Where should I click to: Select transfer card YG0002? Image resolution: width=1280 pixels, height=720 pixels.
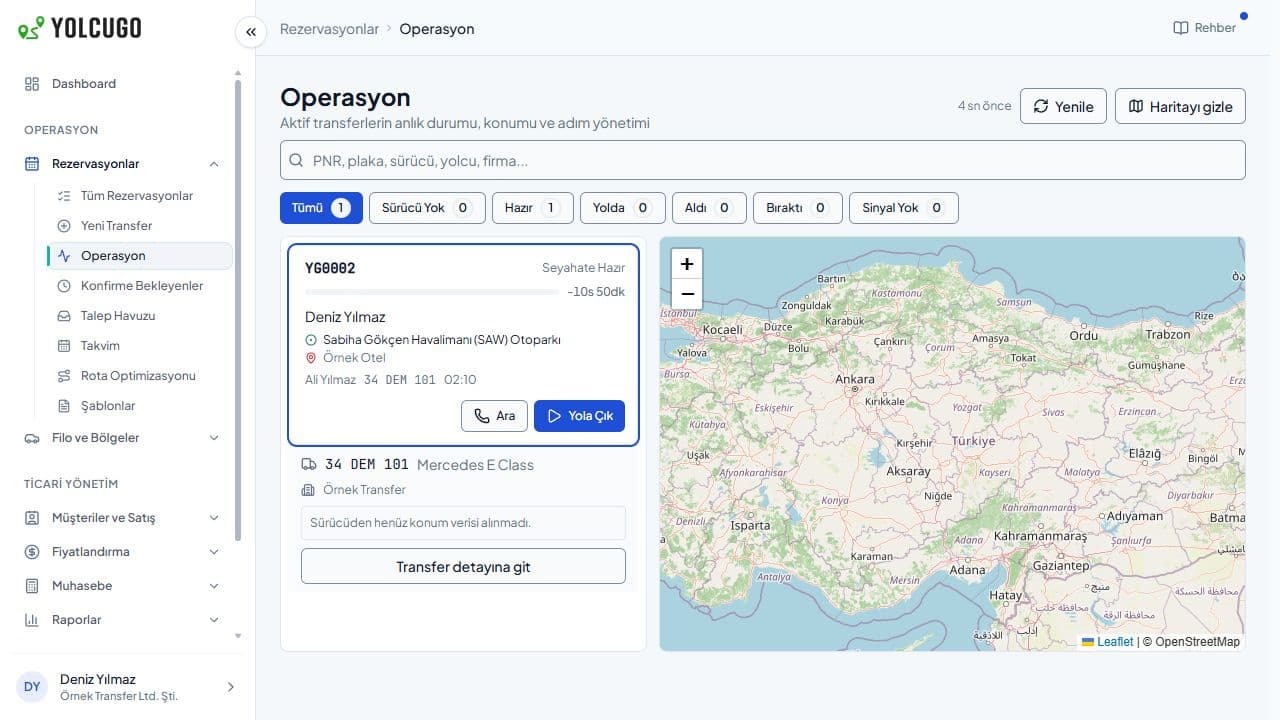(x=463, y=344)
